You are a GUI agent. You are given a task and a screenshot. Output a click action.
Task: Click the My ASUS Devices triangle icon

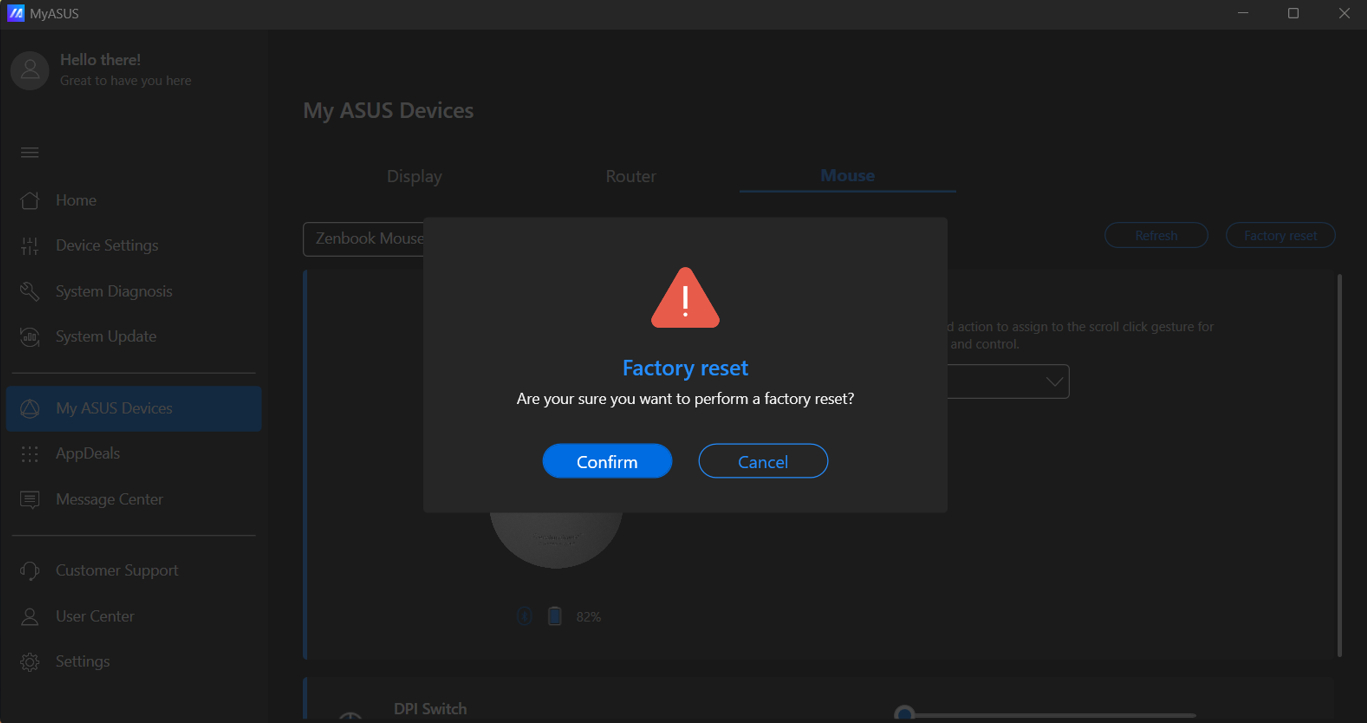pos(30,408)
